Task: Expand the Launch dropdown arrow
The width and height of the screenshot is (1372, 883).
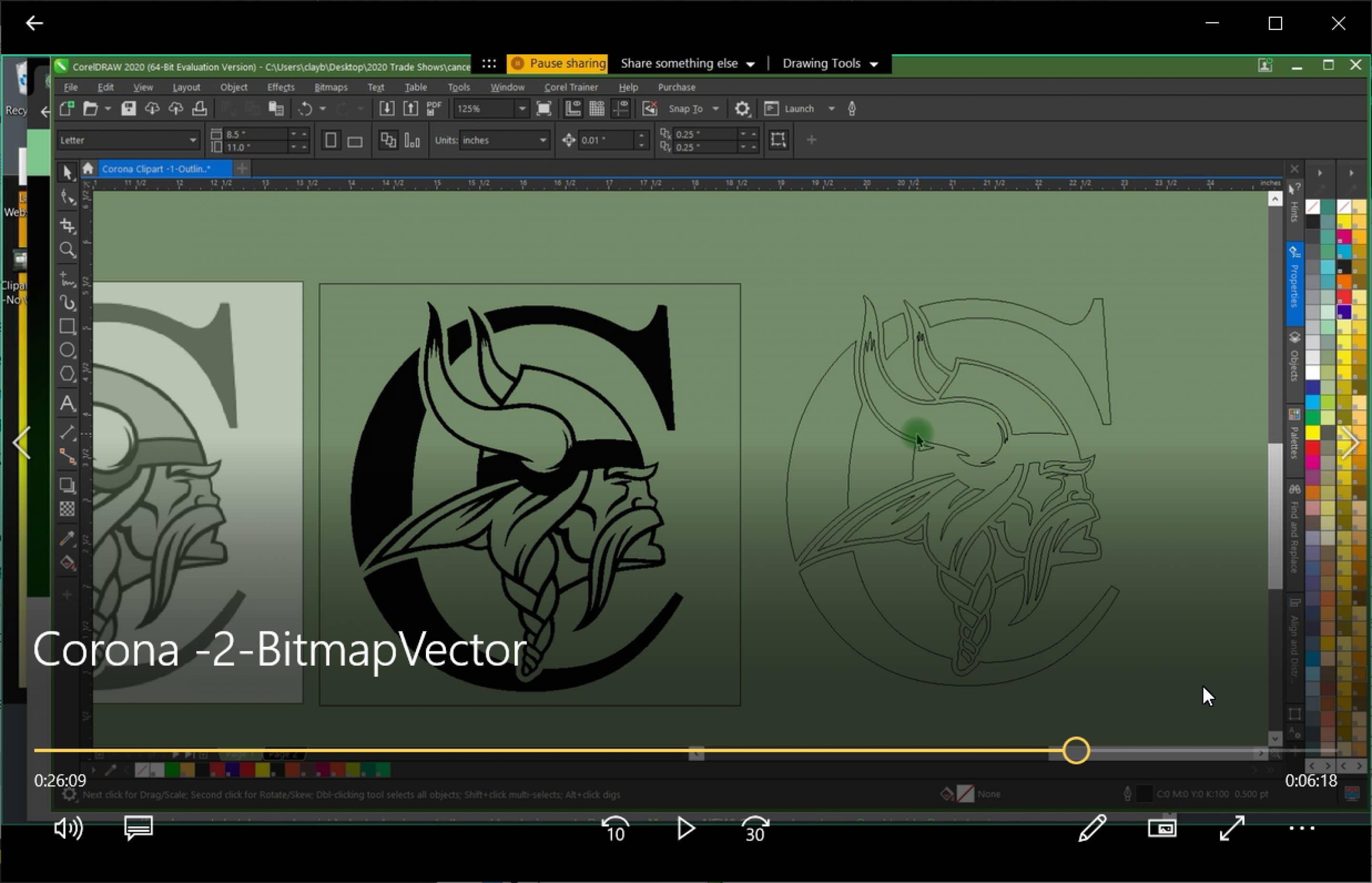Action: point(831,108)
